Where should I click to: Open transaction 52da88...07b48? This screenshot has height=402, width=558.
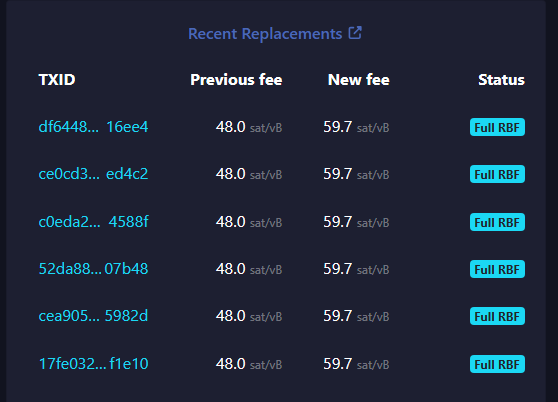93,269
